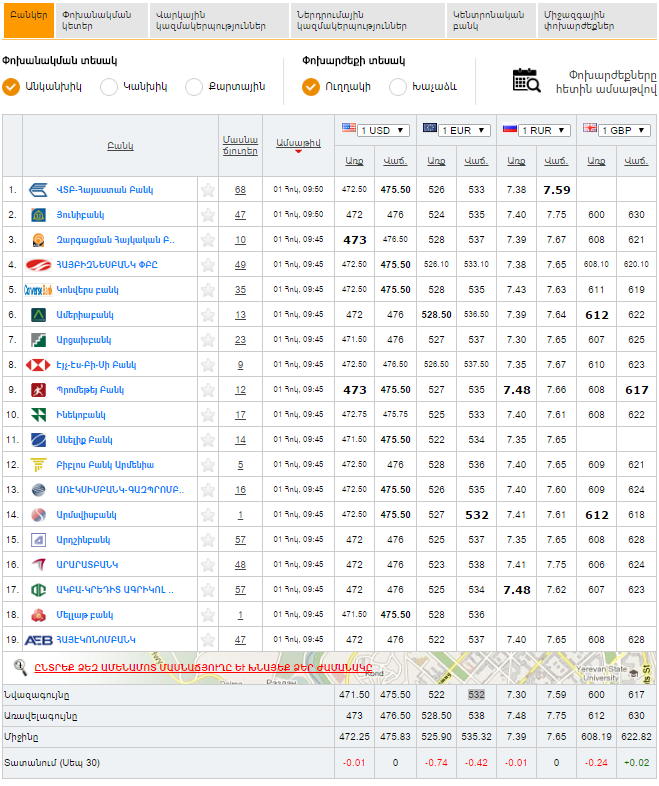
Task: Sort table by Ամսաթիվ column header
Action: pos(298,143)
